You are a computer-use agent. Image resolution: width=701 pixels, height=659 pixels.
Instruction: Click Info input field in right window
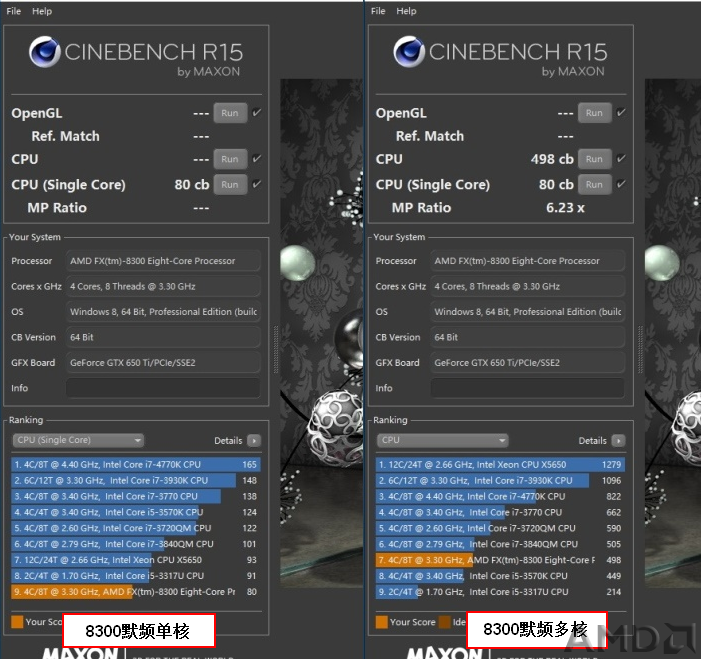coord(528,388)
